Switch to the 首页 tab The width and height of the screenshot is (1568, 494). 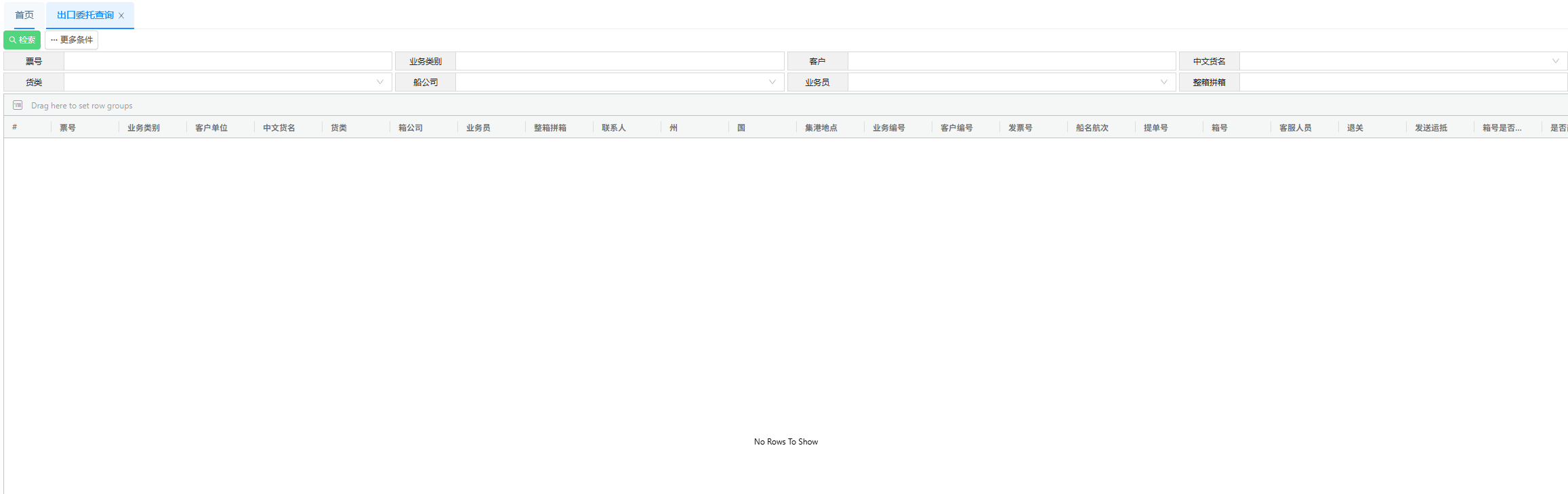coord(24,15)
